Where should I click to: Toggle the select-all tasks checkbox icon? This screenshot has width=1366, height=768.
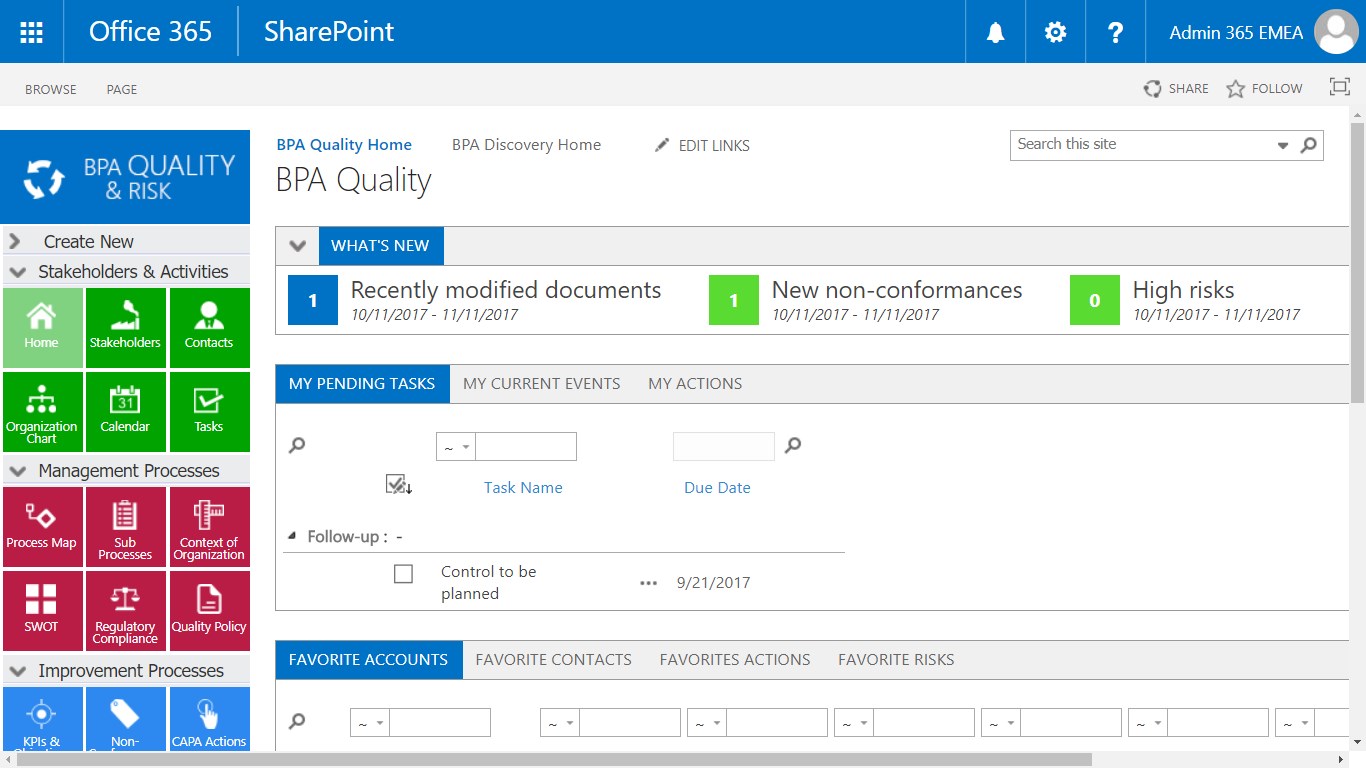[398, 485]
